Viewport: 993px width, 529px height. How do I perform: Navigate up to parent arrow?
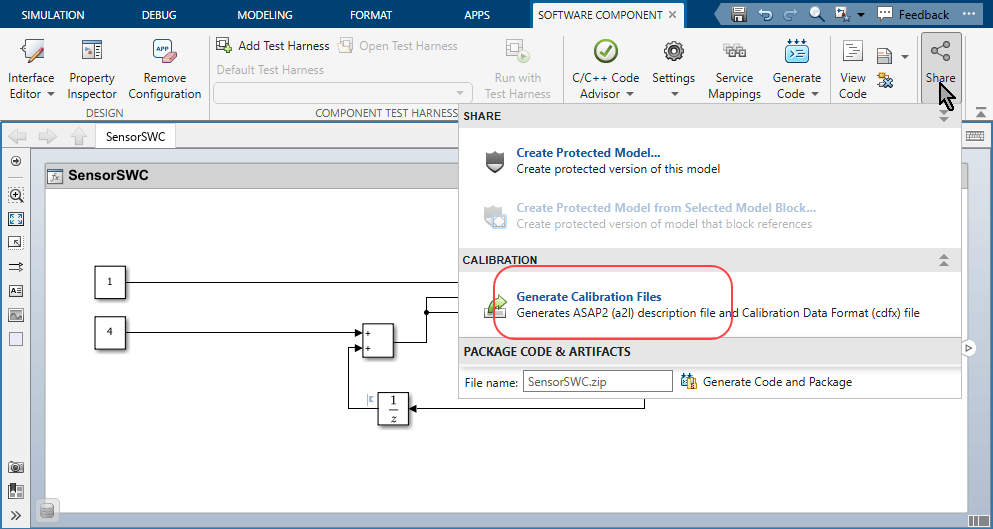point(79,136)
